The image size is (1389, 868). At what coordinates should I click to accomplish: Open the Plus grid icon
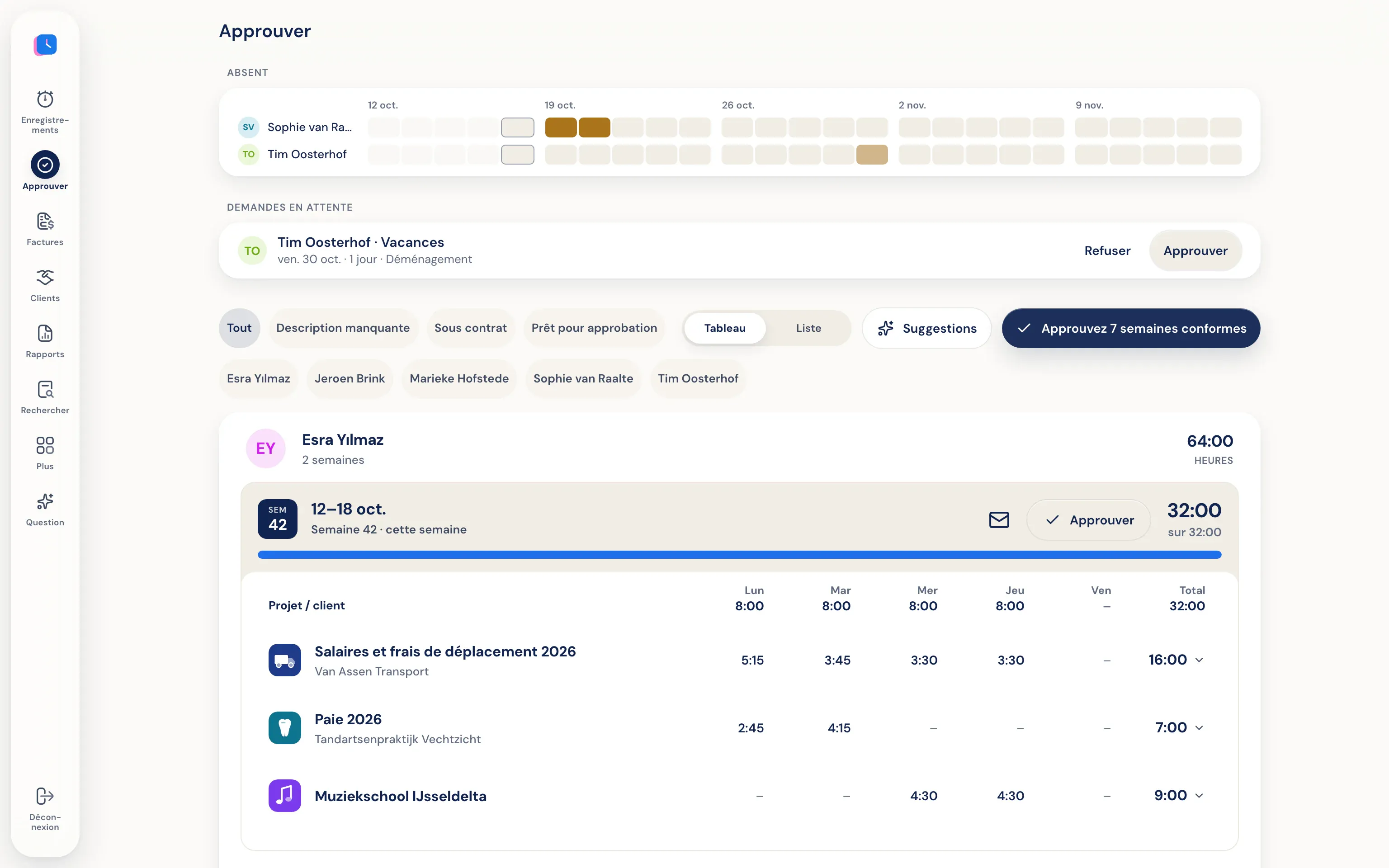(45, 445)
